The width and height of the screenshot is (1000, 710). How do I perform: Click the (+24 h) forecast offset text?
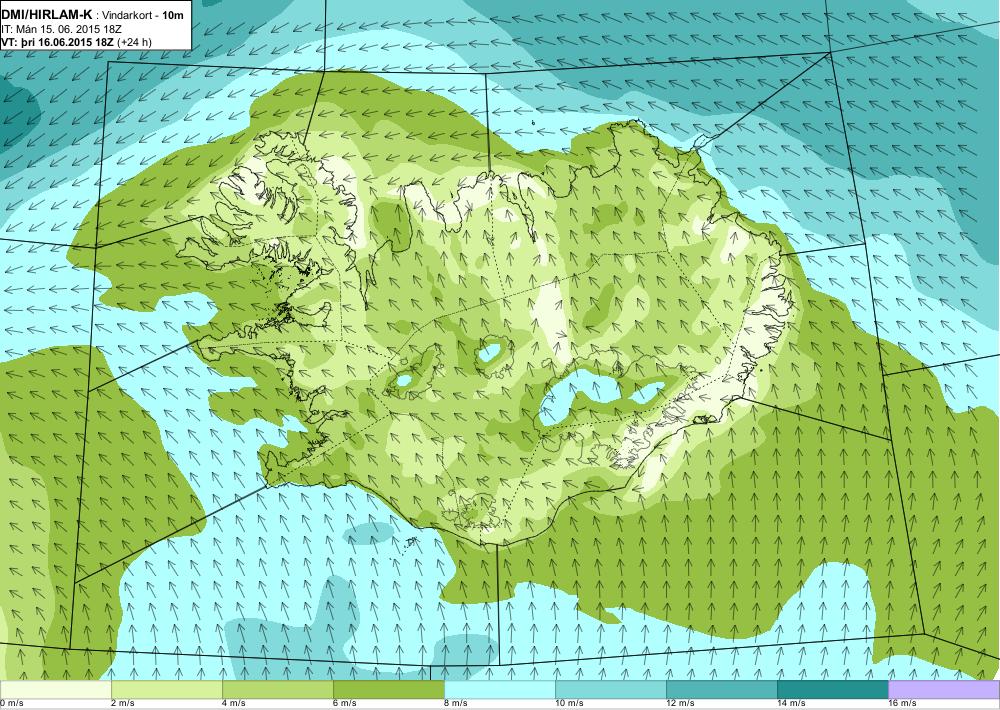pos(135,42)
